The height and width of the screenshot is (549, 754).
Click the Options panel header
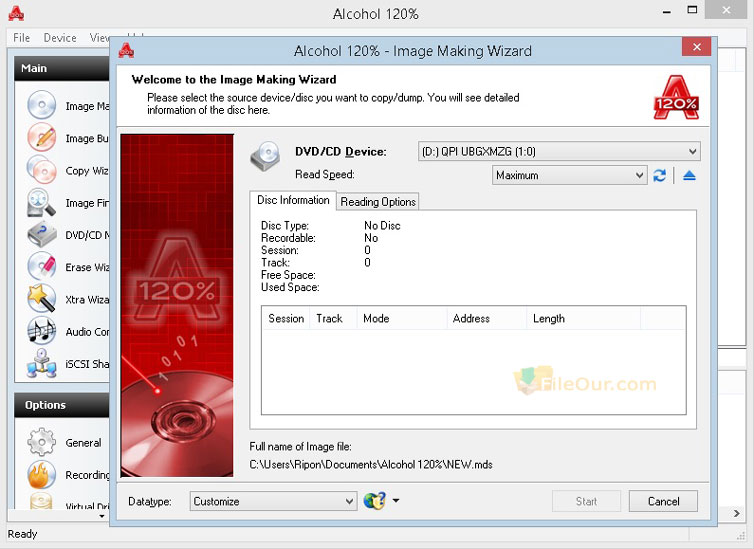click(62, 405)
